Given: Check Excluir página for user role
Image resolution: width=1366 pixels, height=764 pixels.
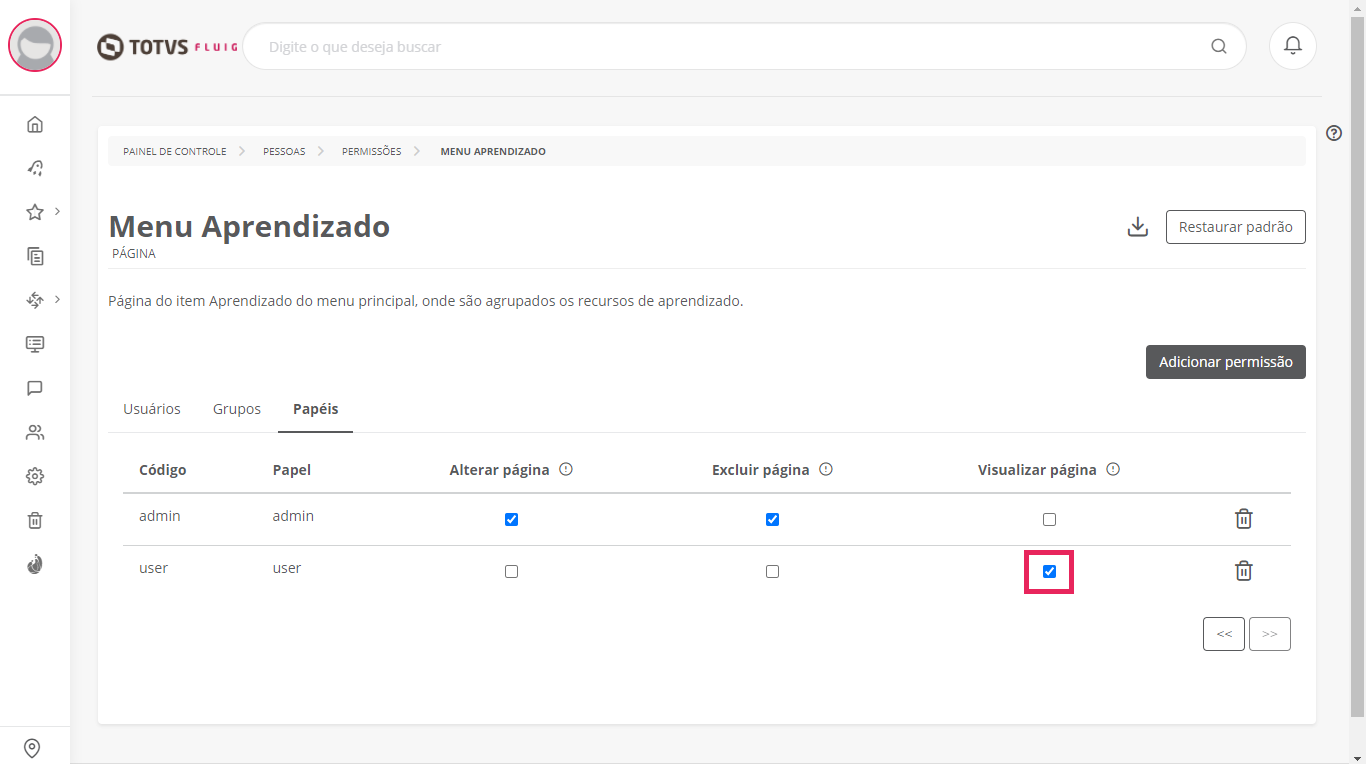Looking at the screenshot, I should pos(772,572).
